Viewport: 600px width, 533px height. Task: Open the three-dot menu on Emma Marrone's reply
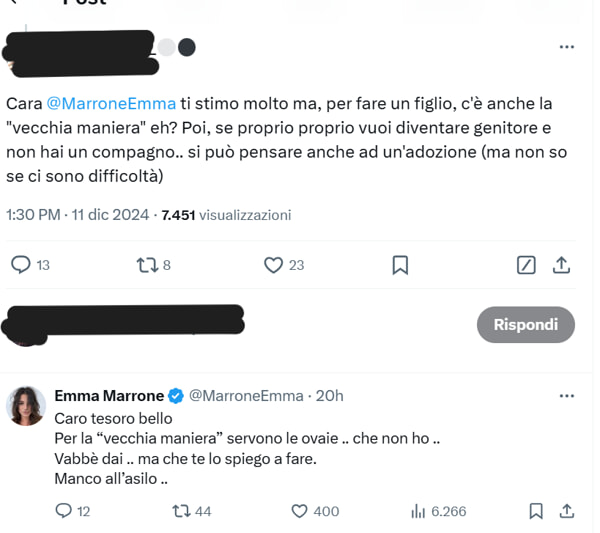pos(567,396)
